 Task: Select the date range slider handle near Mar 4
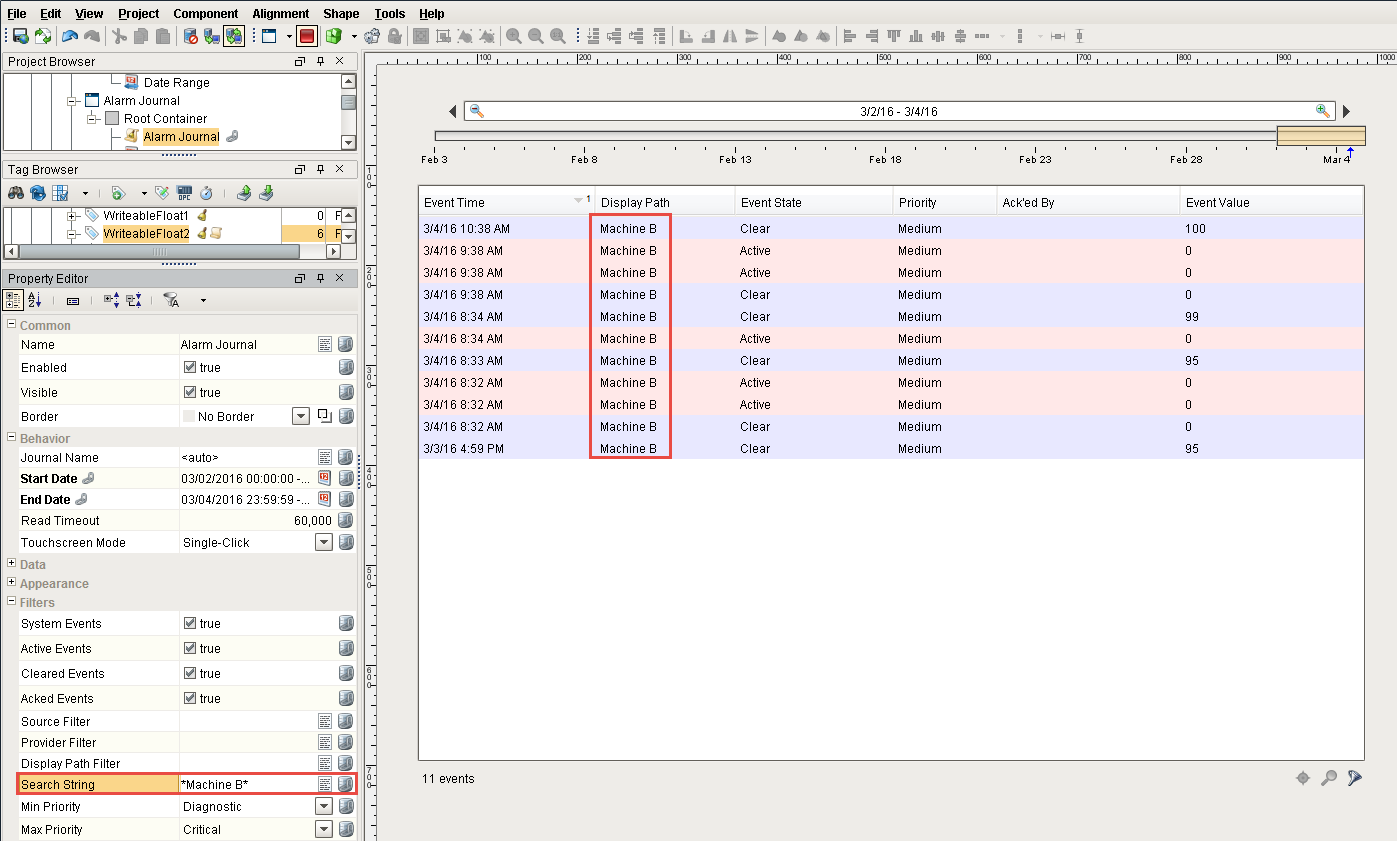click(x=1321, y=135)
